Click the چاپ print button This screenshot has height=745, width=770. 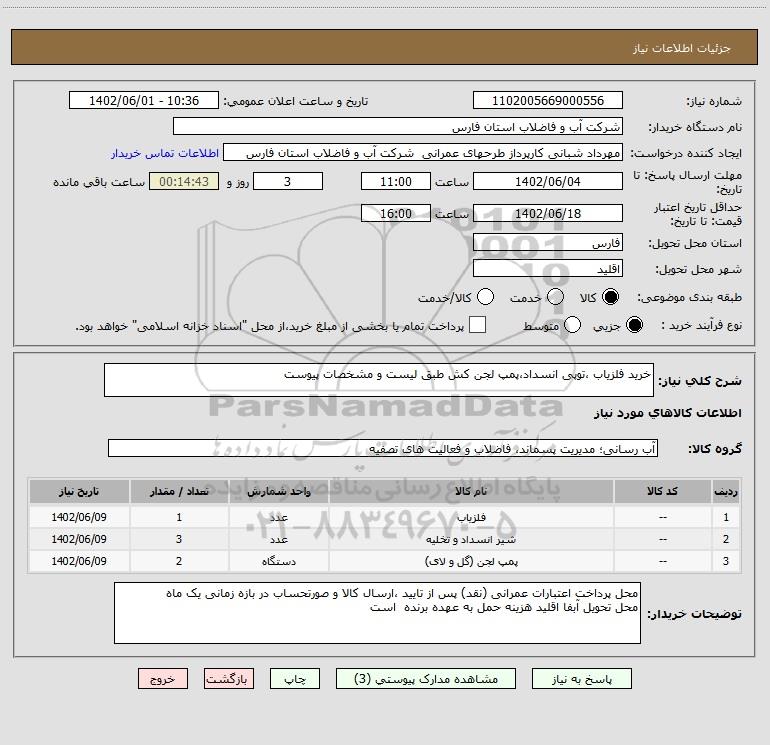[x=295, y=679]
